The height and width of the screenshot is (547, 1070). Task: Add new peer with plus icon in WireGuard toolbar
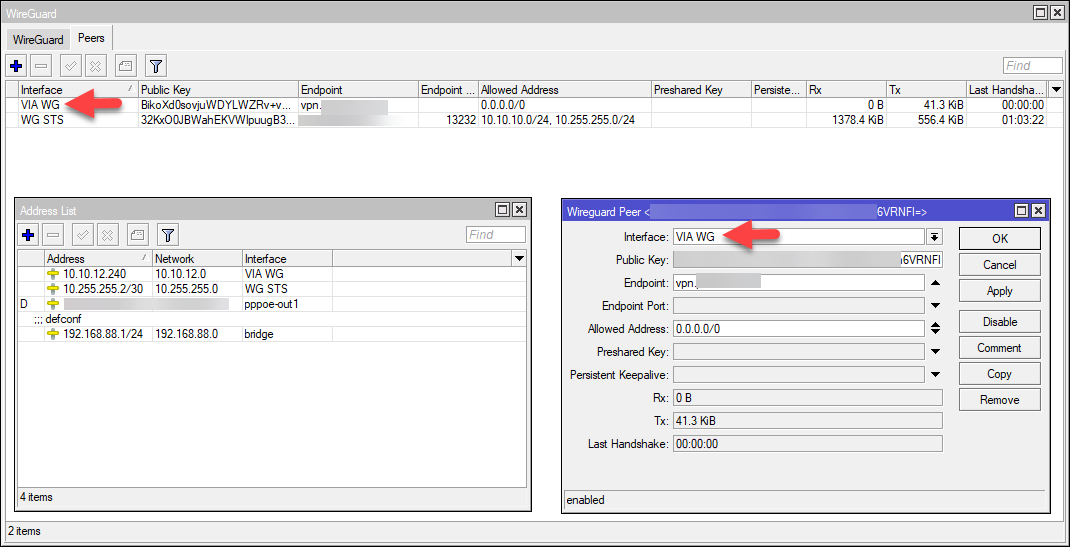[17, 66]
